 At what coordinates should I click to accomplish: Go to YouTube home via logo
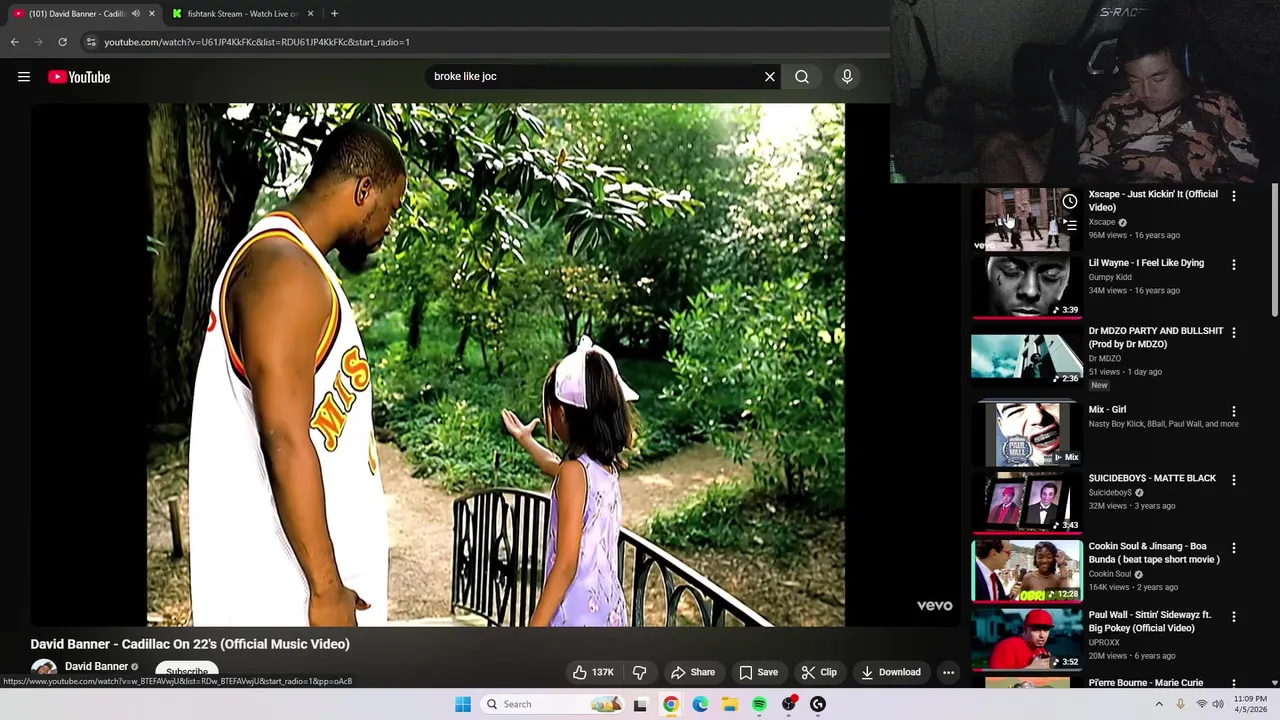click(x=79, y=77)
